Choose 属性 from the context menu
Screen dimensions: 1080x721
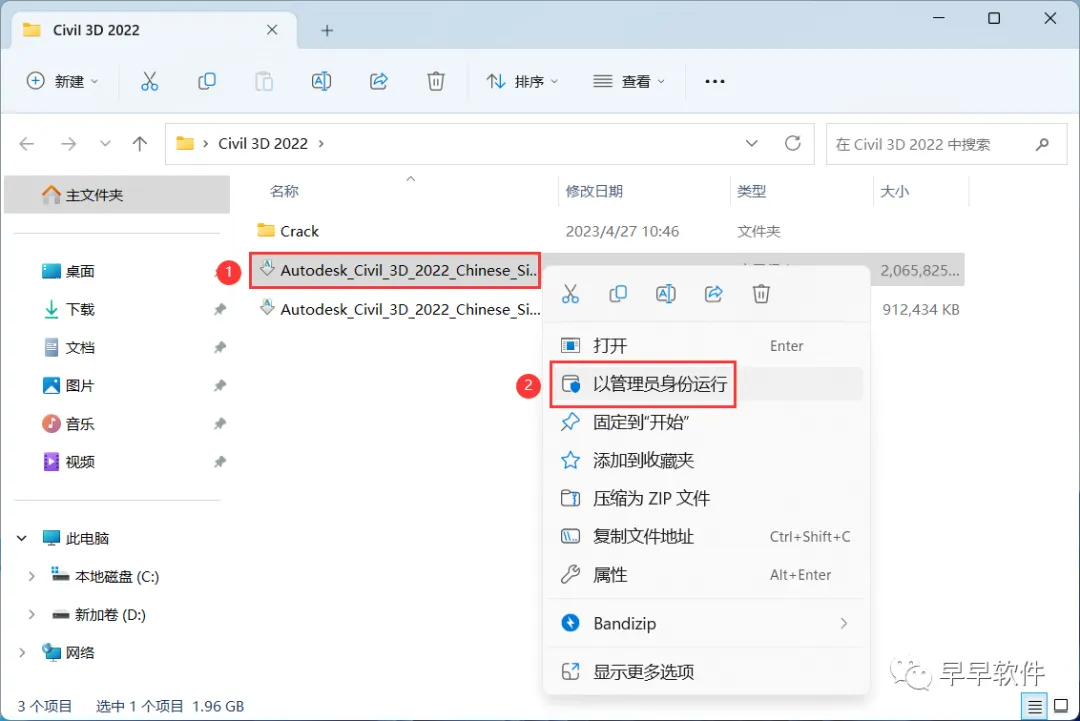pos(706,574)
